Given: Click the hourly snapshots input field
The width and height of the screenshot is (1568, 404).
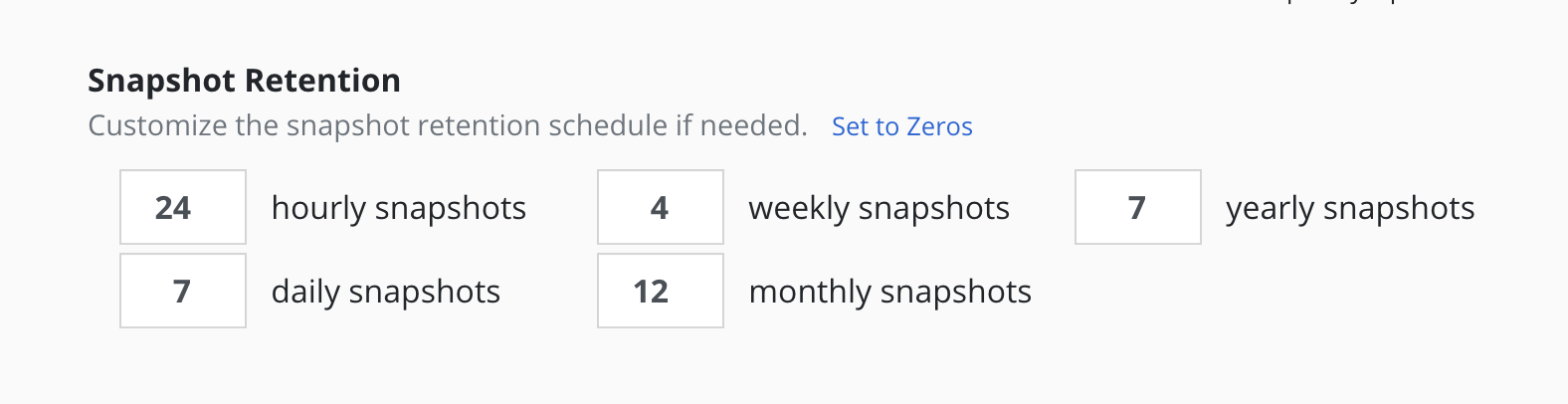Looking at the screenshot, I should tap(183, 207).
